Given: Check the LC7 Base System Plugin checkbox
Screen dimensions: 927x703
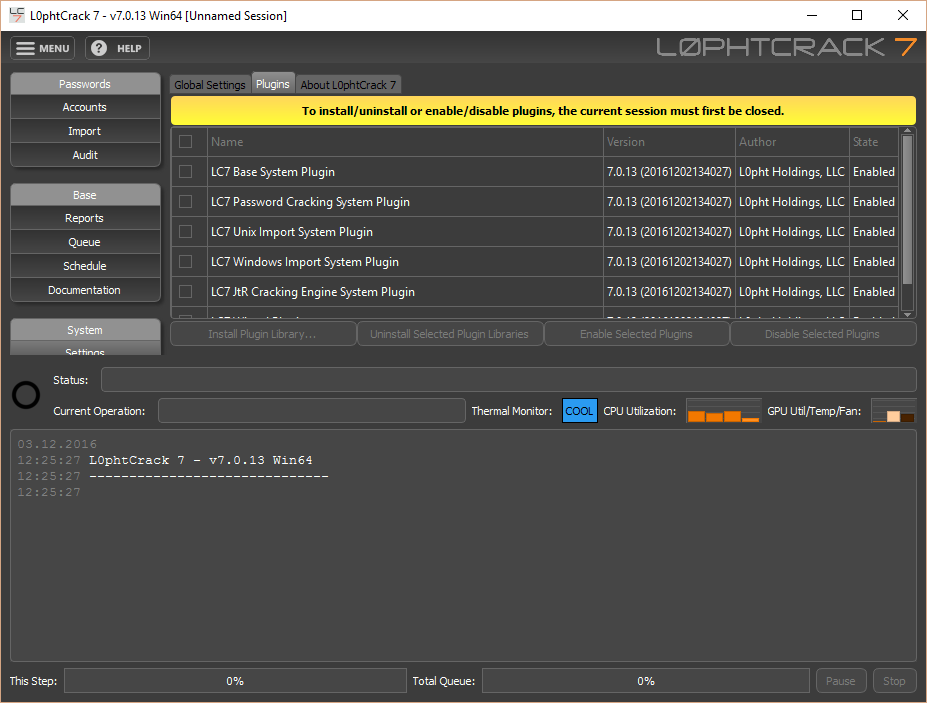Looking at the screenshot, I should click(186, 171).
